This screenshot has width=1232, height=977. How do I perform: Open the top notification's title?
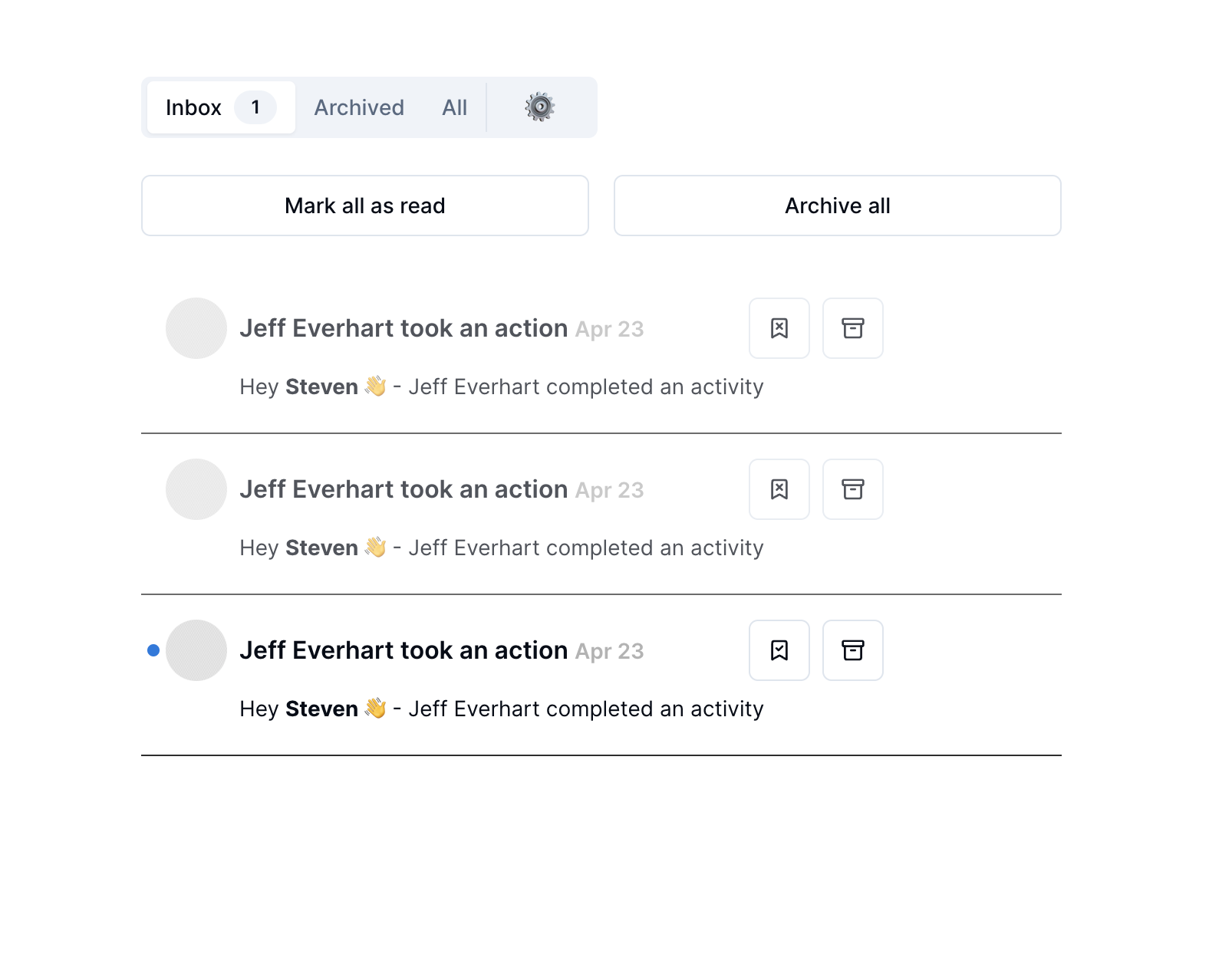click(404, 328)
